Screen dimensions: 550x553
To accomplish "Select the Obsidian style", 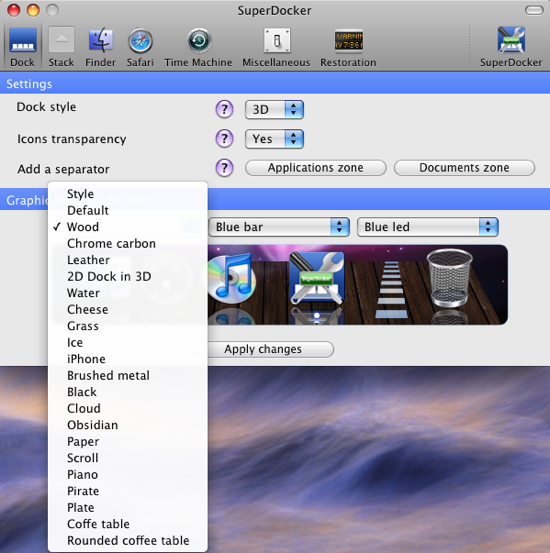I will tap(128, 425).
